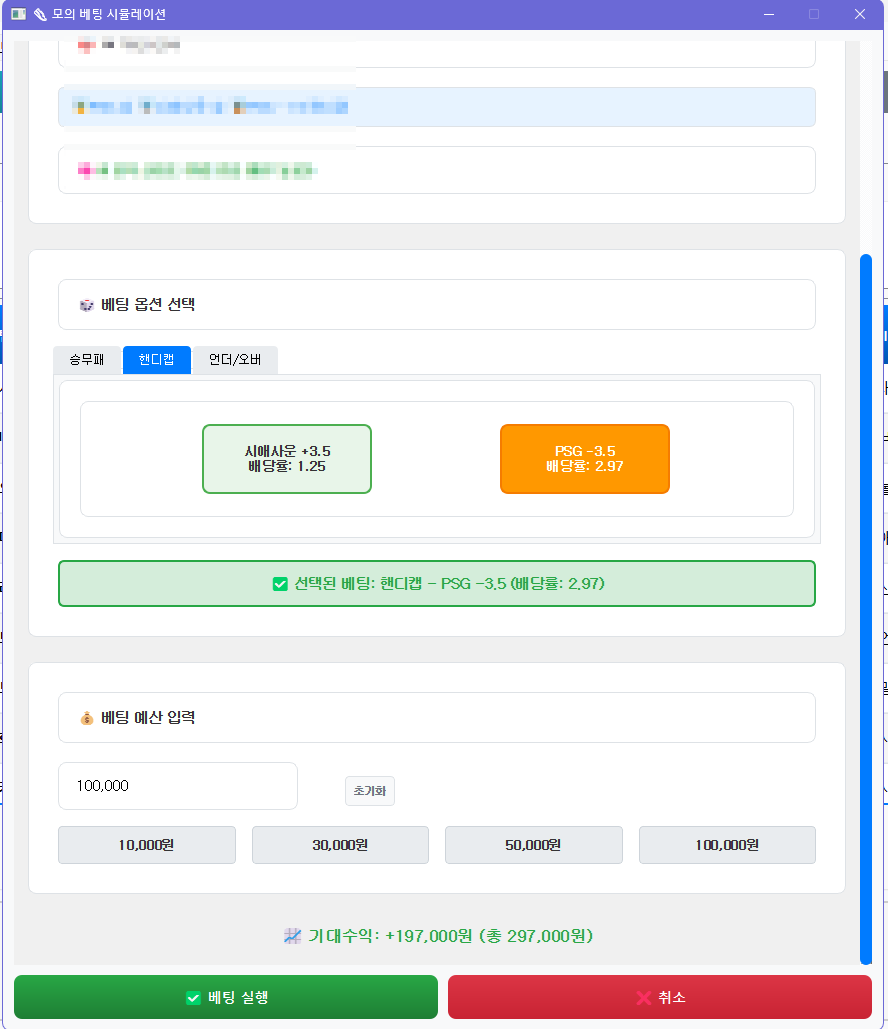Click the pencil icon in the title bar

point(41,14)
